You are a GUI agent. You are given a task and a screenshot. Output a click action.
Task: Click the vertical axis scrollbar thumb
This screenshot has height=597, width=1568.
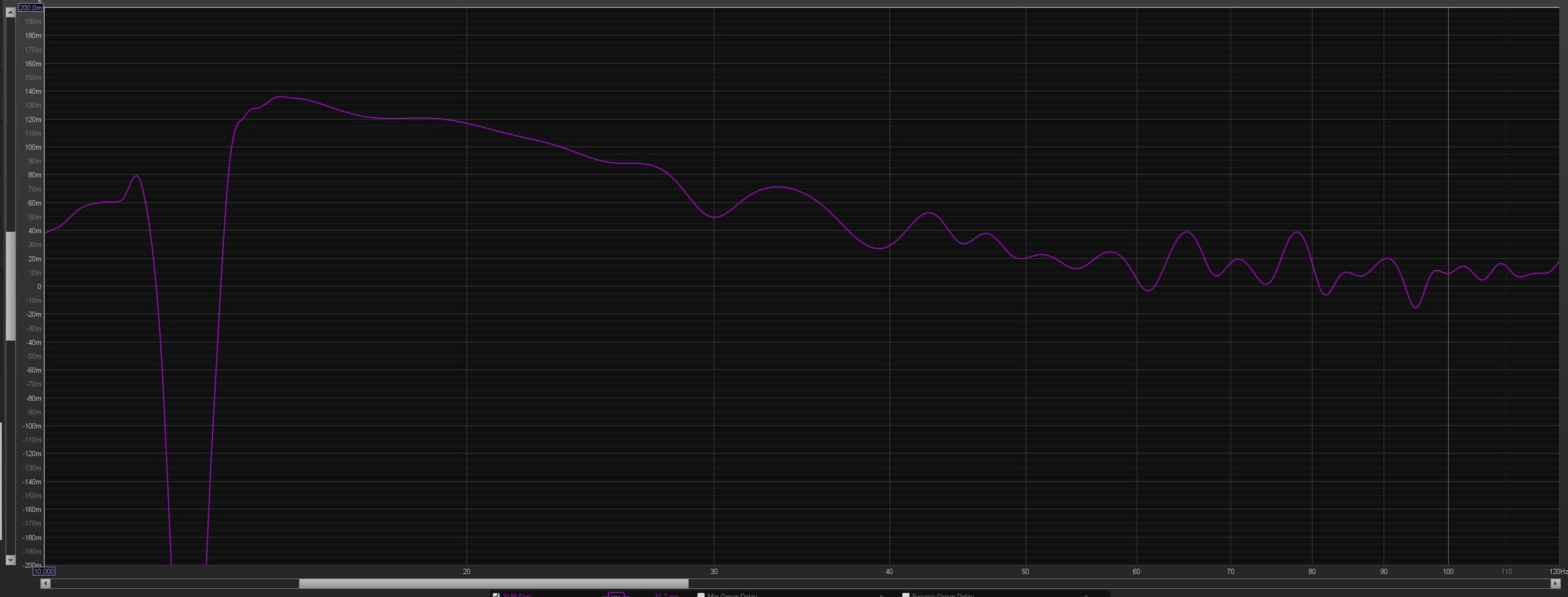coord(10,286)
